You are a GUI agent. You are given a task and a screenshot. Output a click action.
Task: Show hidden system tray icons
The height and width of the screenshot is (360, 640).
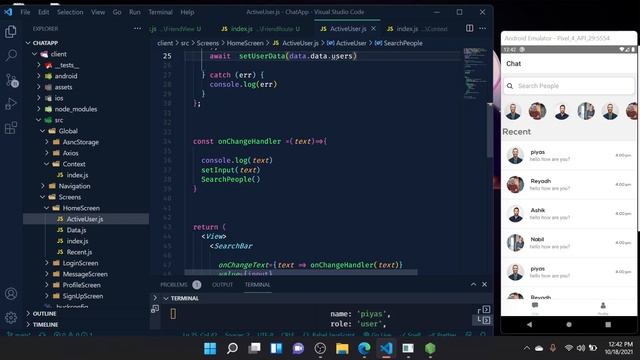coord(527,348)
